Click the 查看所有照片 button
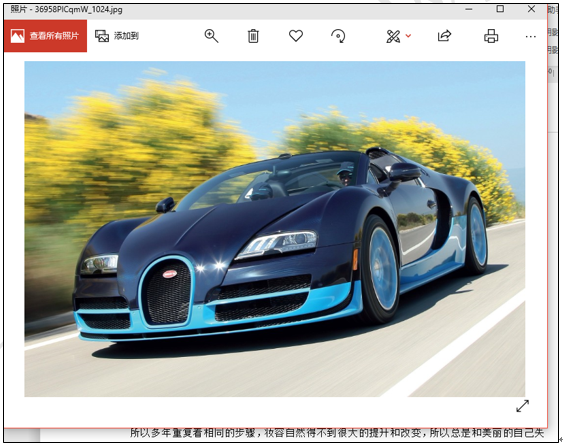The width and height of the screenshot is (563, 448). 45,36
